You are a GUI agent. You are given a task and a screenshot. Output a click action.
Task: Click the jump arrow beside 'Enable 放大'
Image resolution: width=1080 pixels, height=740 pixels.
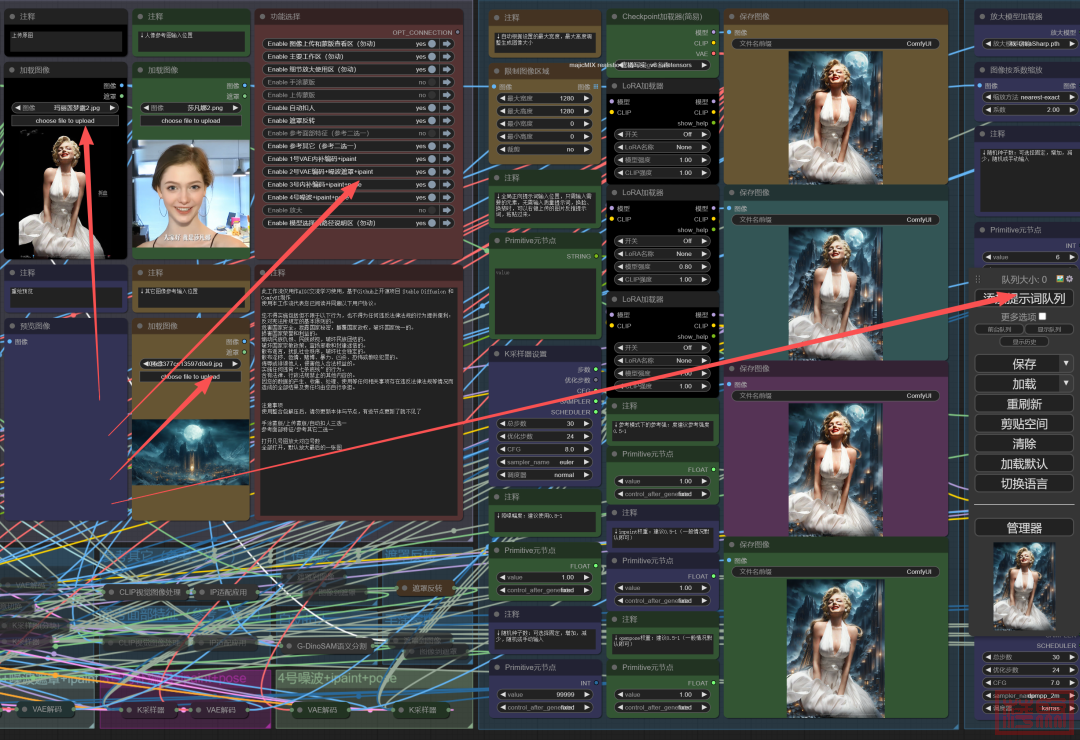coord(447,210)
